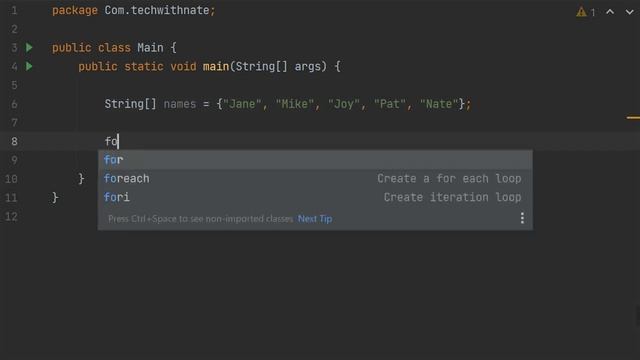Click the 'class' keyword on line 3
This screenshot has height=360, width=640.
tap(114, 48)
